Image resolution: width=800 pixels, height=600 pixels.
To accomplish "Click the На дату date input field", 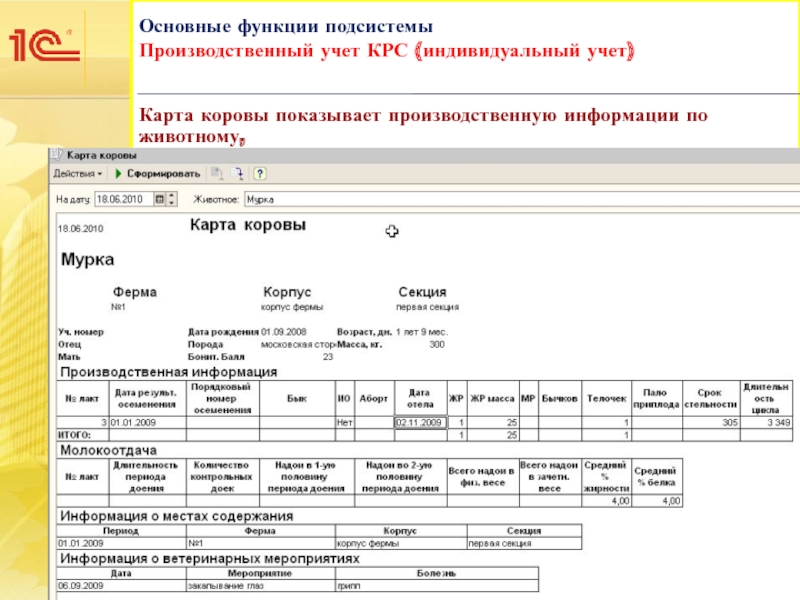I will click(x=124, y=199).
